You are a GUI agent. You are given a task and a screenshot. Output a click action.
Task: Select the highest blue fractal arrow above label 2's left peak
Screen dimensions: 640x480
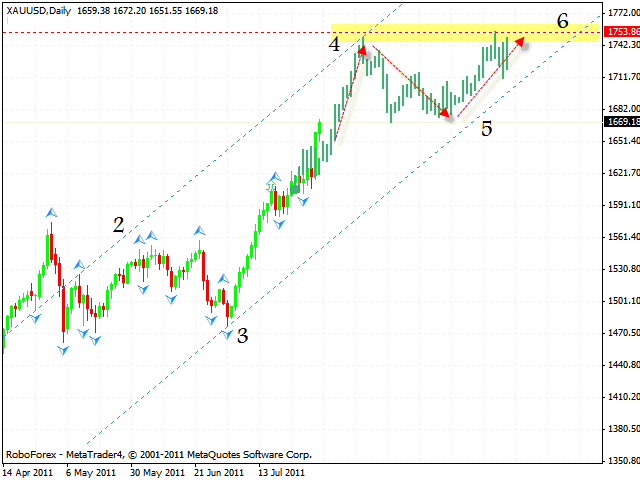(x=50, y=212)
